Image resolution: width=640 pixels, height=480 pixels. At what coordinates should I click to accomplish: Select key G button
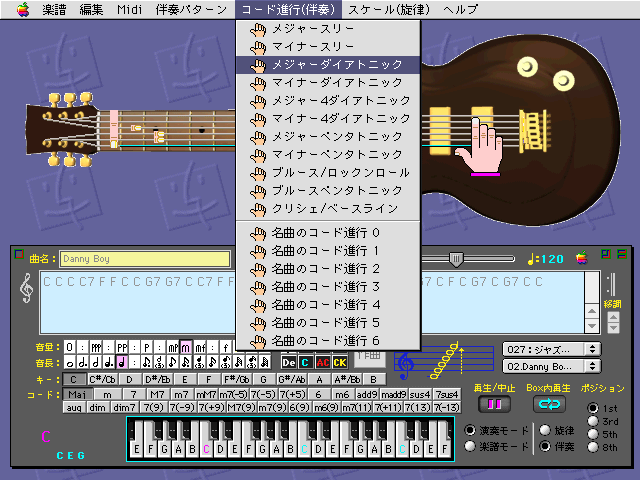263,379
